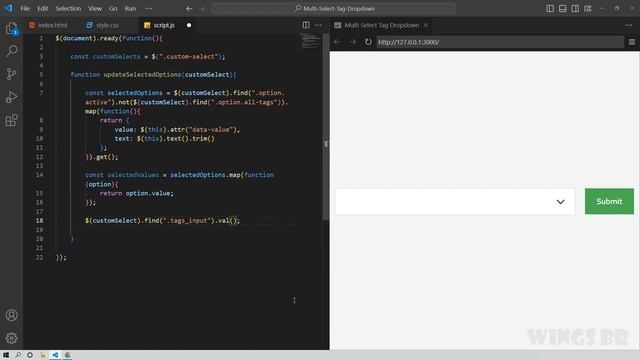Image resolution: width=640 pixels, height=360 pixels.
Task: Open Customize Layout icon
Action: [x=588, y=9]
